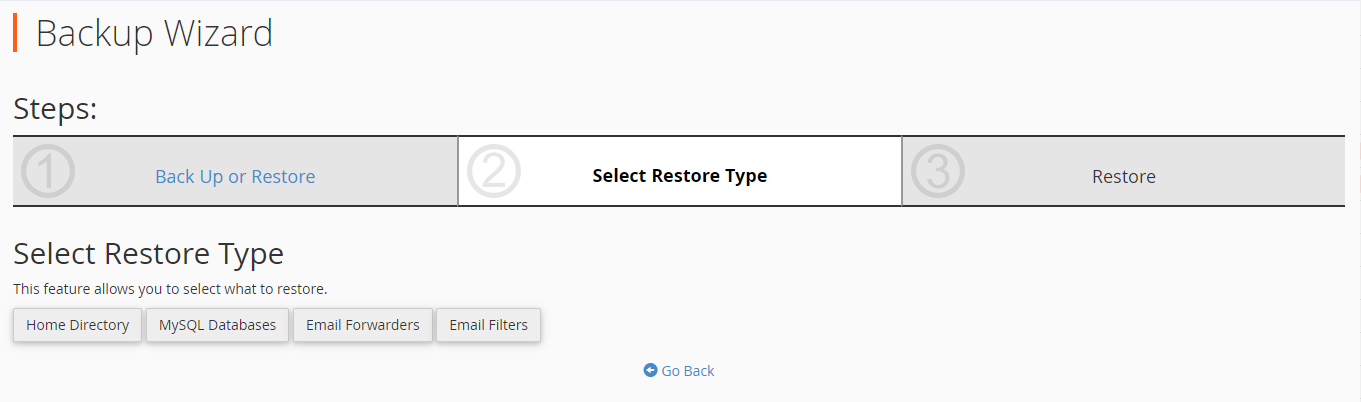Image resolution: width=1361 pixels, height=402 pixels.
Task: Choose Email Forwarders restore type
Action: pyautogui.click(x=363, y=325)
